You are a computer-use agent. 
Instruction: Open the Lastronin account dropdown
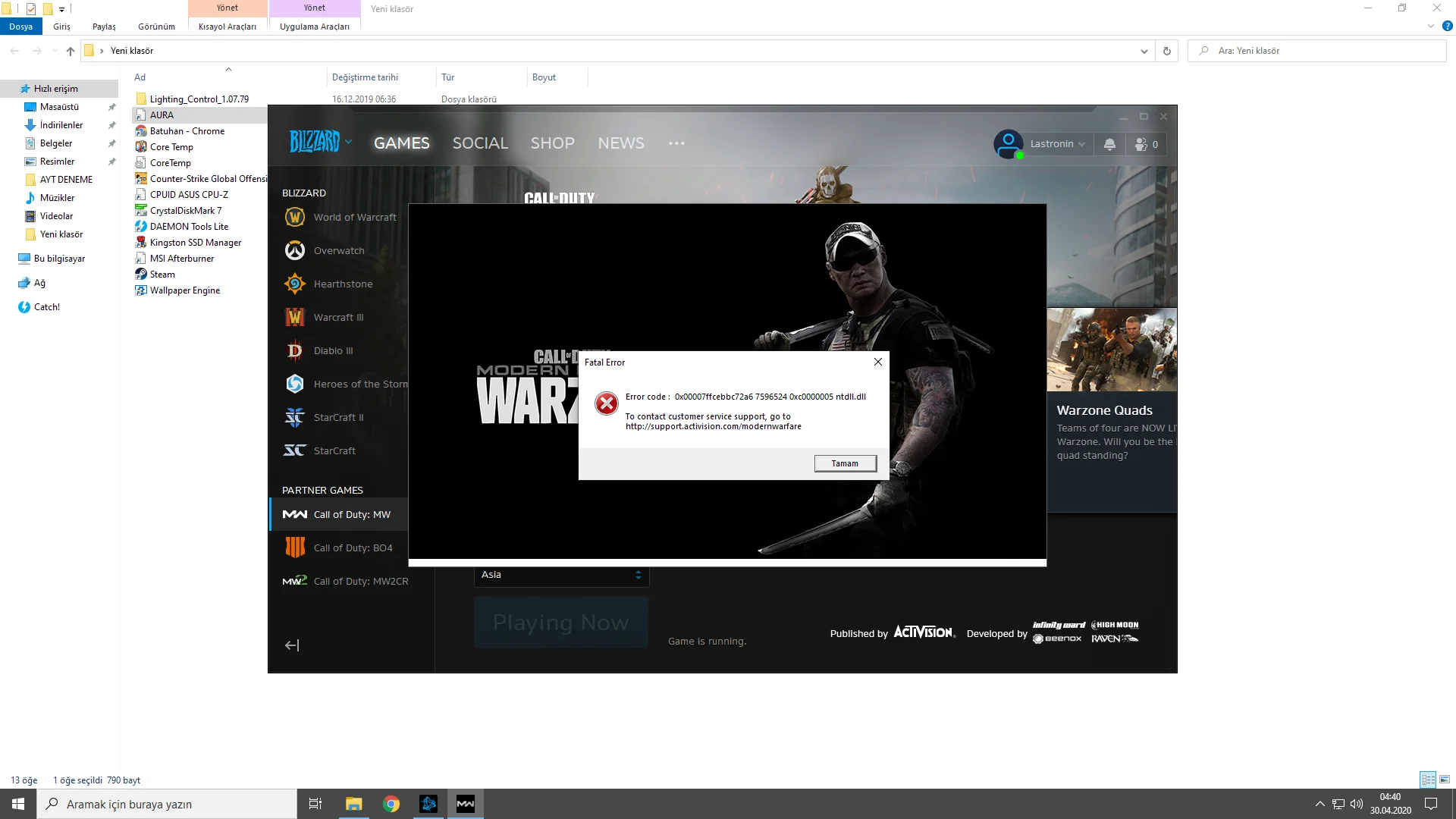click(1057, 144)
